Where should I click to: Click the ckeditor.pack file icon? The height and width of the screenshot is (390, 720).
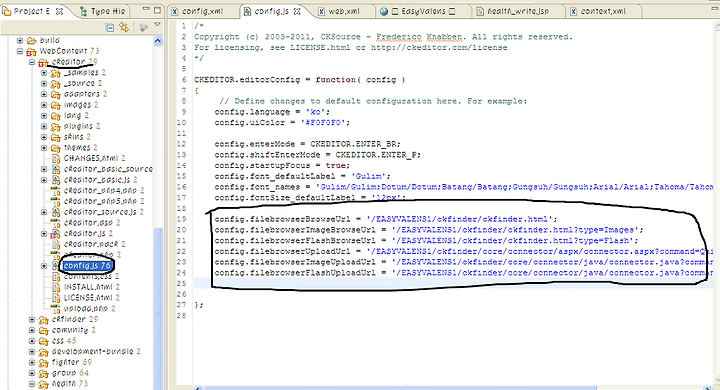56,244
